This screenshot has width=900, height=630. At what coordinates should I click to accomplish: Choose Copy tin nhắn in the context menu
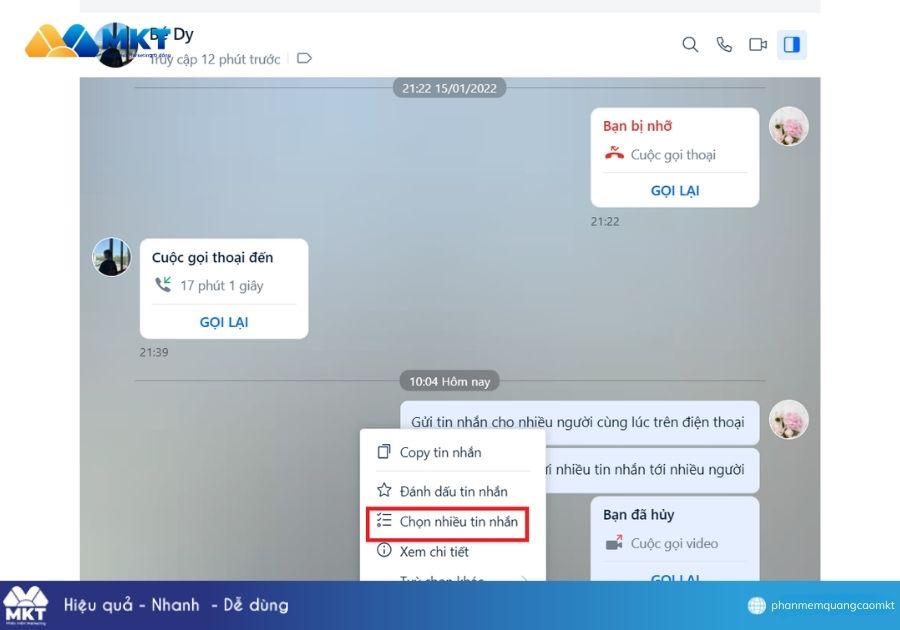(440, 452)
